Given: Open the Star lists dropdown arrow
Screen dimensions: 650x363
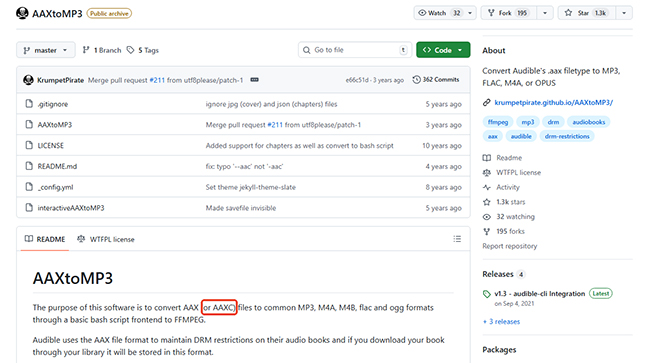Looking at the screenshot, I should click(624, 13).
